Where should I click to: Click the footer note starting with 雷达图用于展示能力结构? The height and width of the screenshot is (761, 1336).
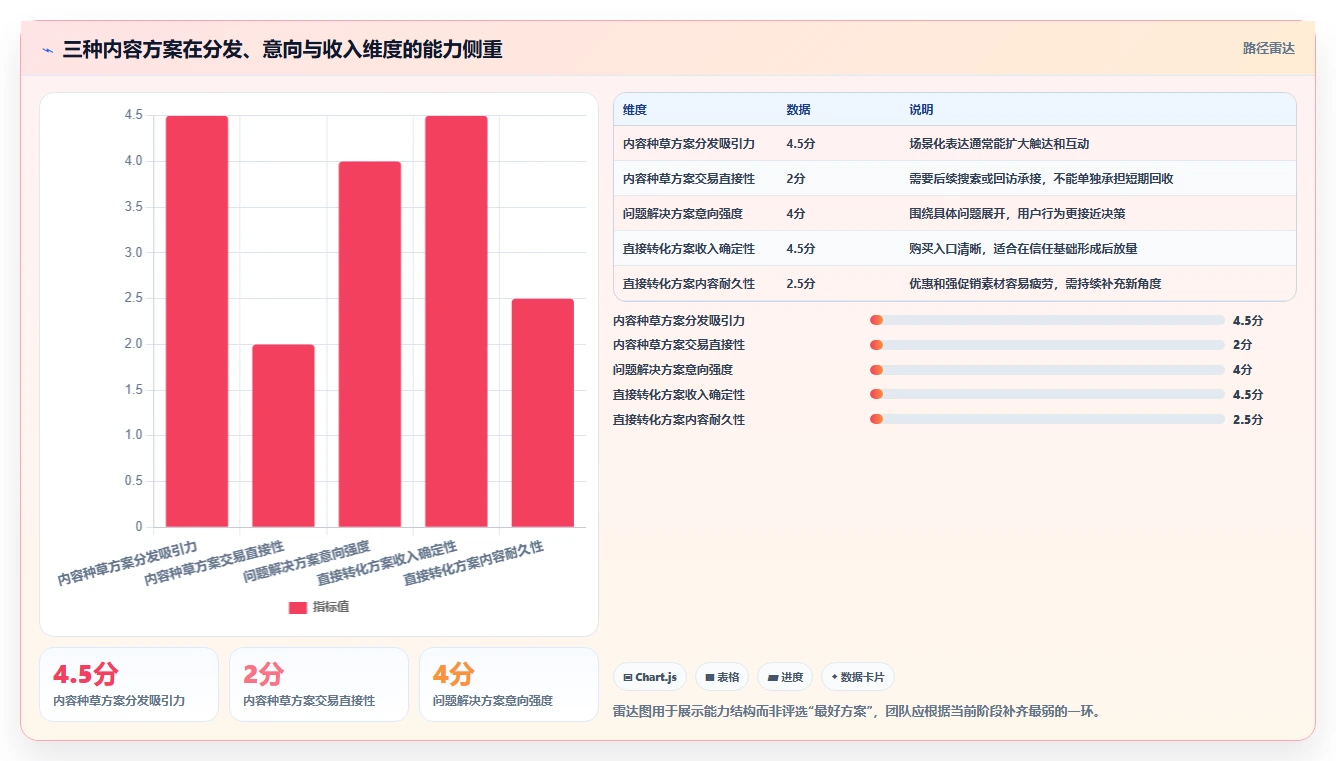pyautogui.click(x=857, y=712)
